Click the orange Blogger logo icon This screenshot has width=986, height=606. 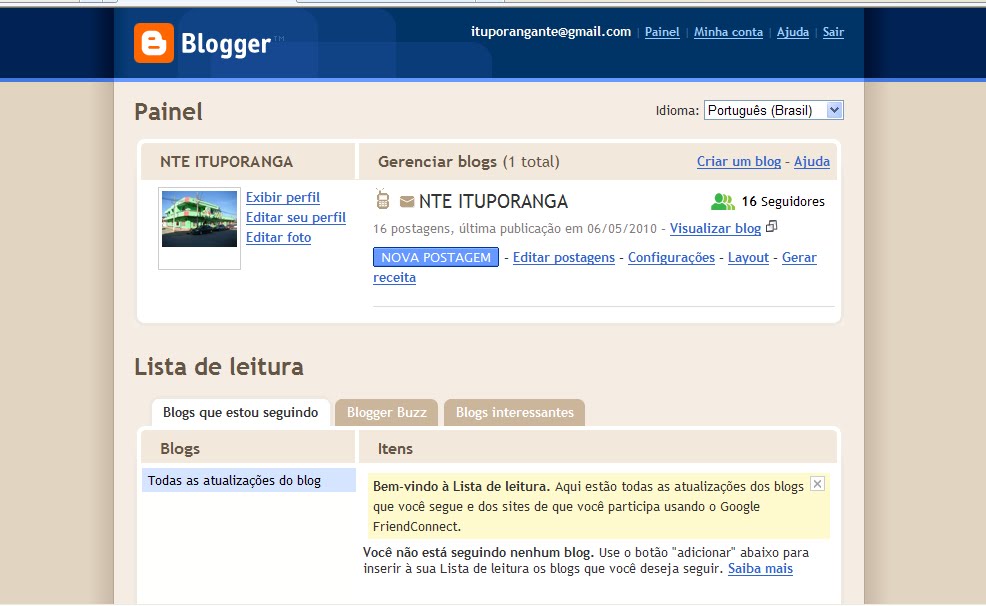153,43
